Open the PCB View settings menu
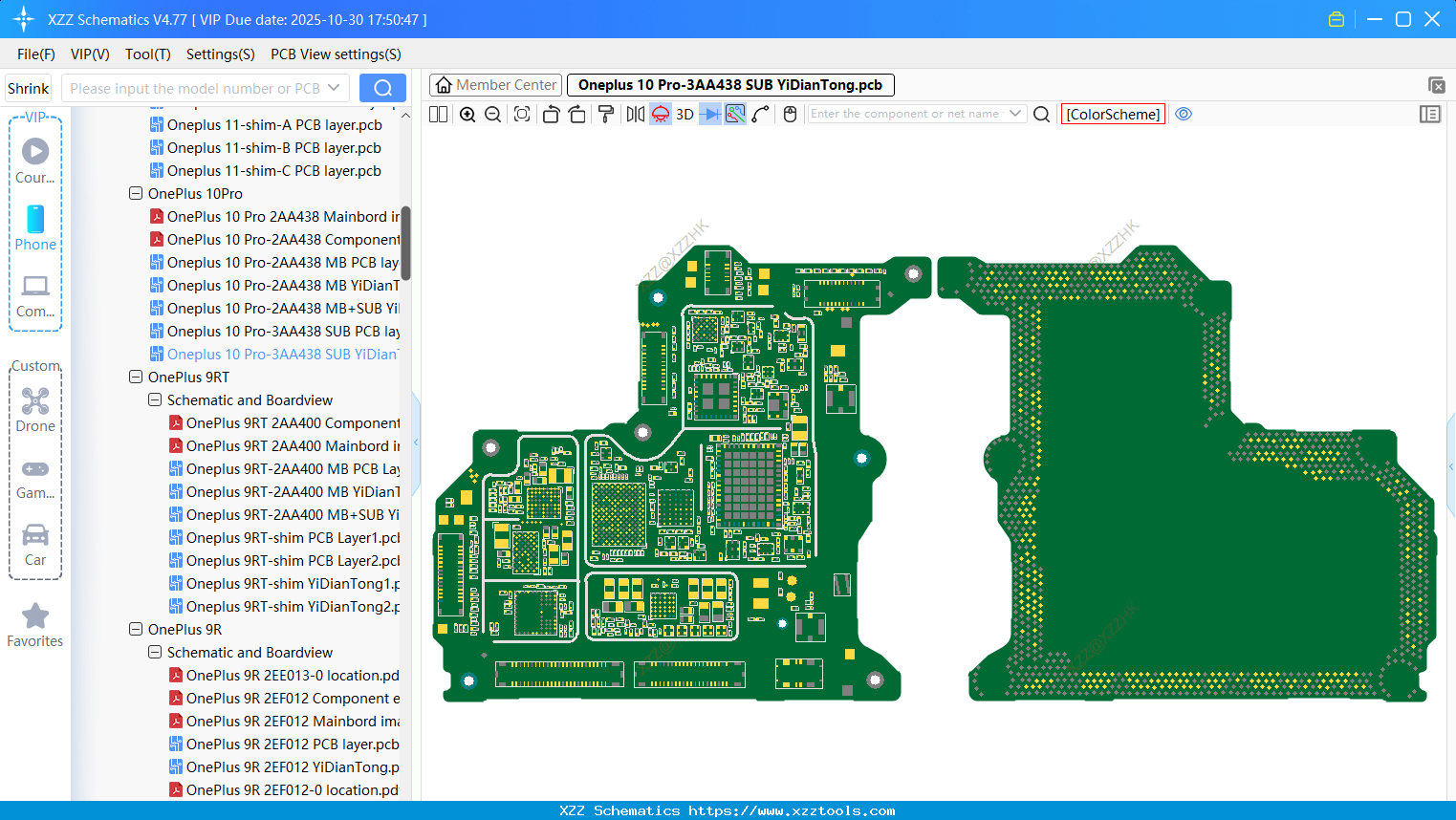This screenshot has height=820, width=1456. 336,54
